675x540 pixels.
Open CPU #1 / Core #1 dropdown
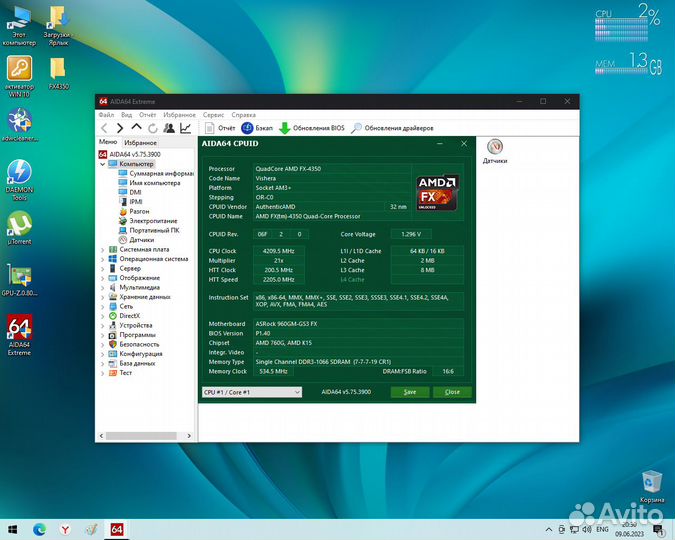click(252, 392)
